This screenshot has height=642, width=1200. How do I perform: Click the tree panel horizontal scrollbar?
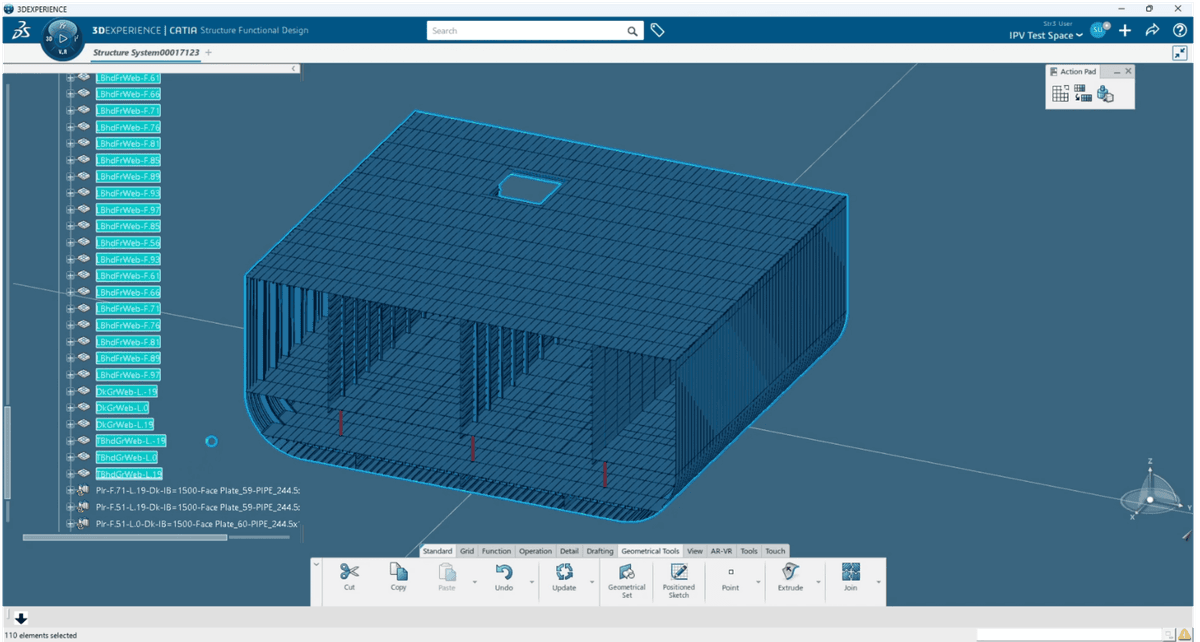(x=125, y=537)
